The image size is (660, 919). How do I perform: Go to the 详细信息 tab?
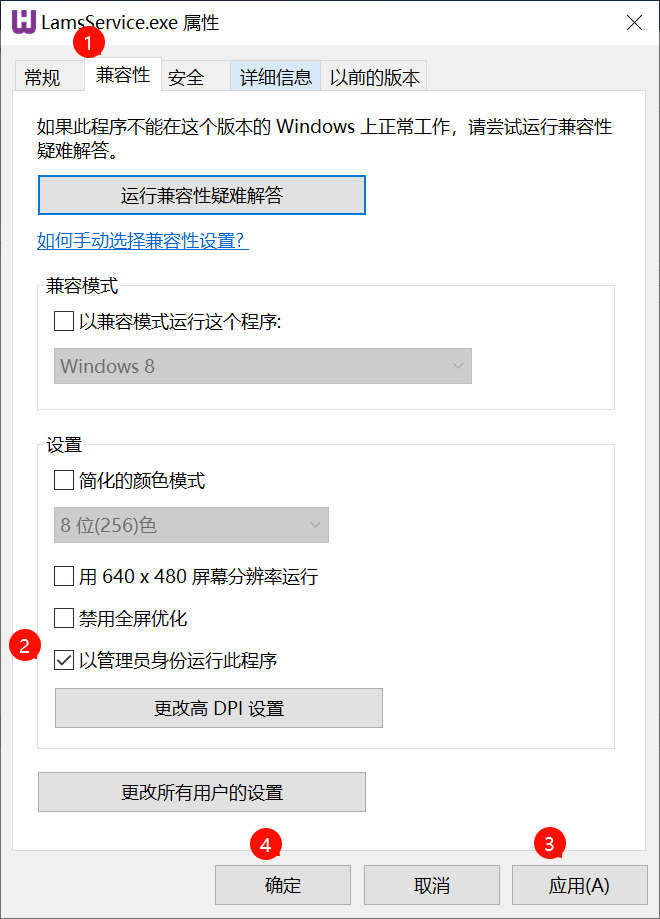(x=275, y=77)
